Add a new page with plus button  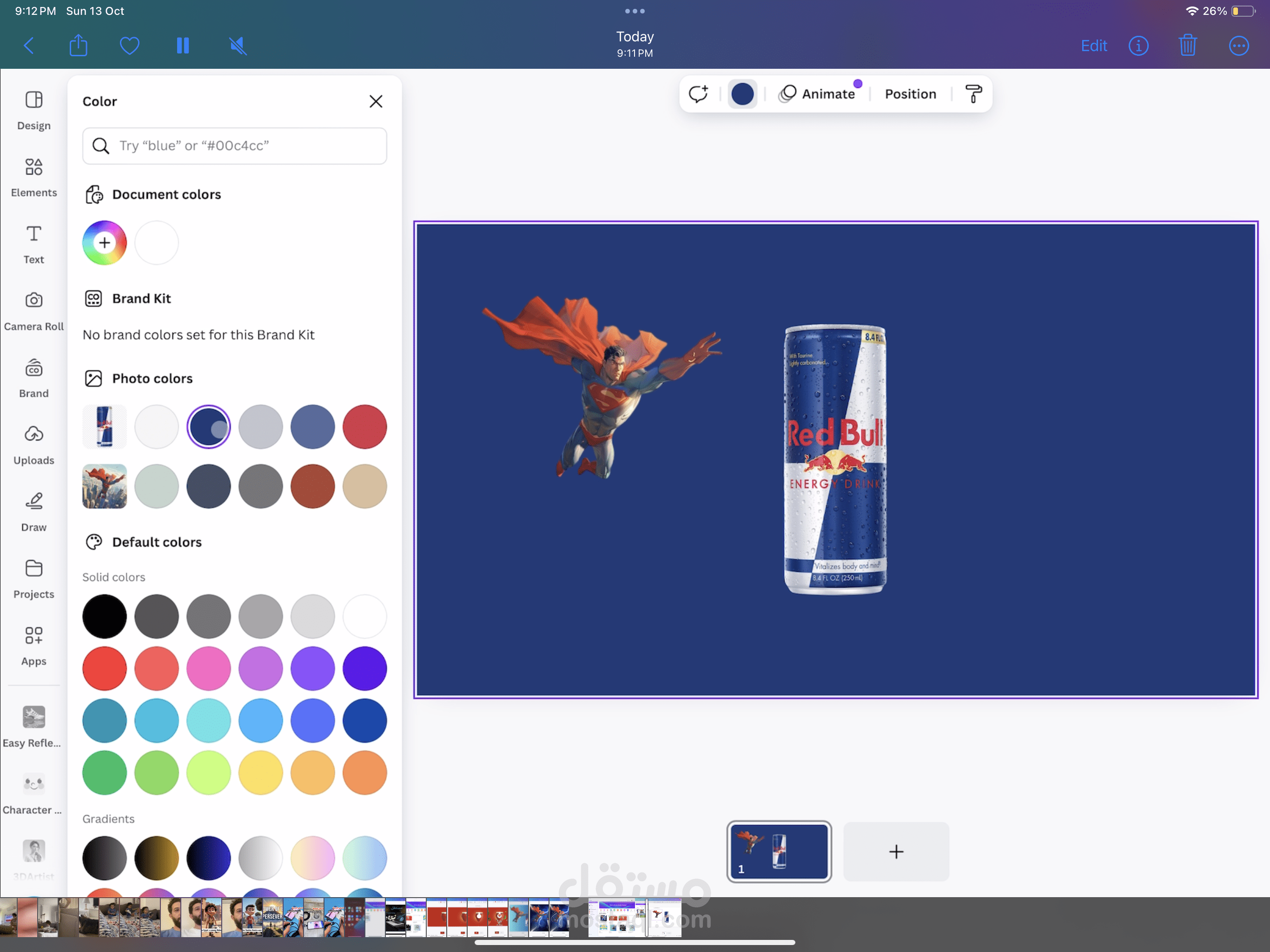[x=896, y=851]
